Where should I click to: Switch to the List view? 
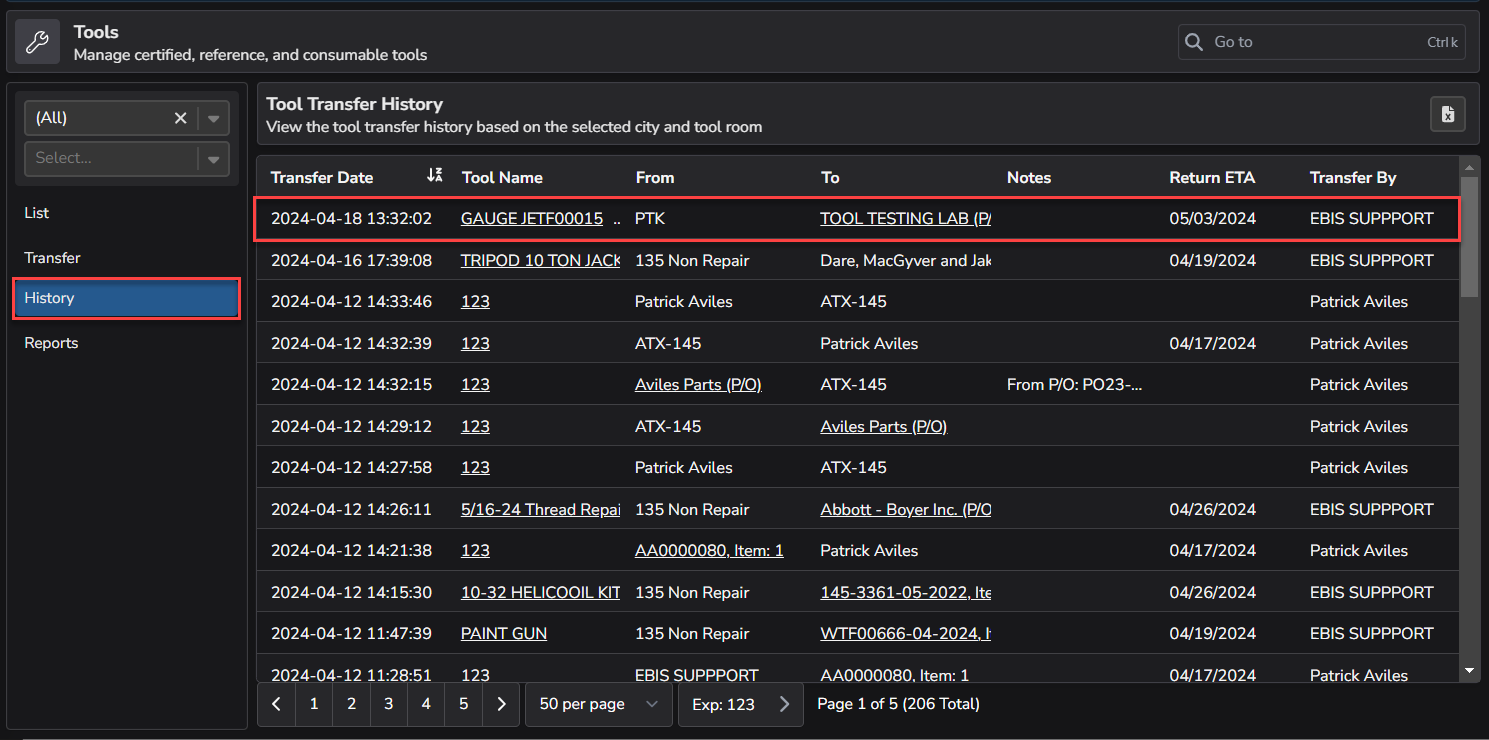pyautogui.click(x=37, y=213)
